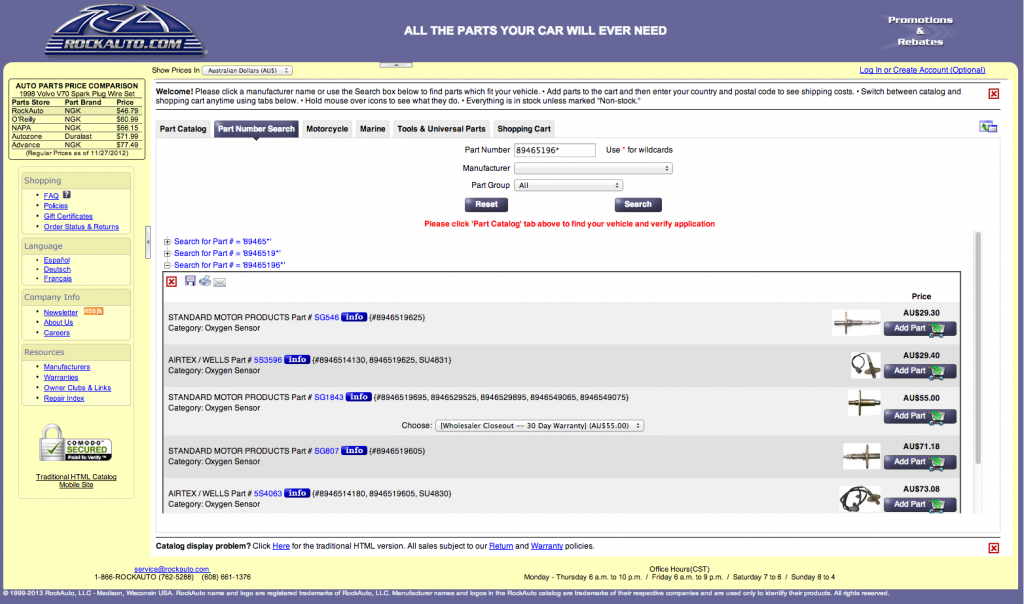Image resolution: width=1024 pixels, height=604 pixels.
Task: Open the Manufacturer dropdown
Action: (x=593, y=168)
